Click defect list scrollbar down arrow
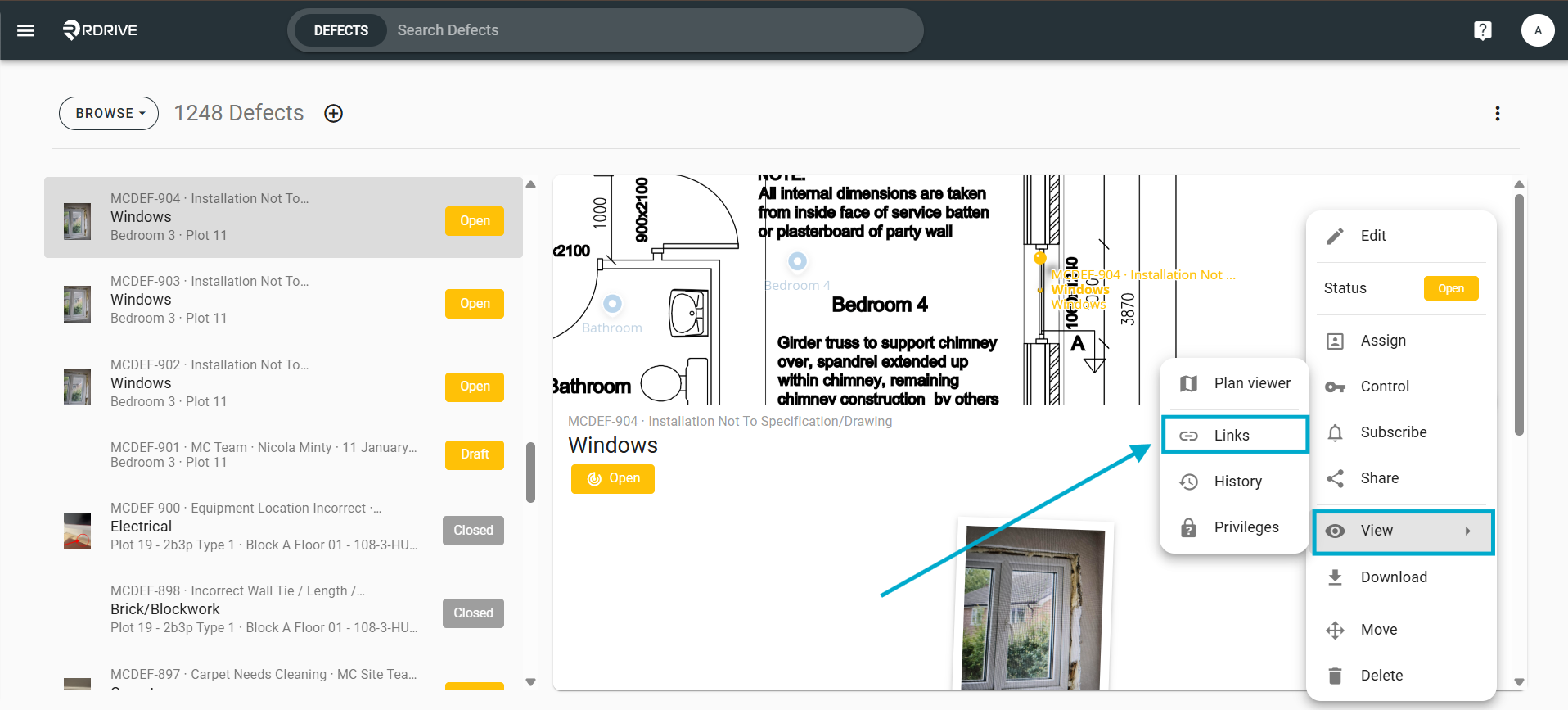 pos(530,682)
